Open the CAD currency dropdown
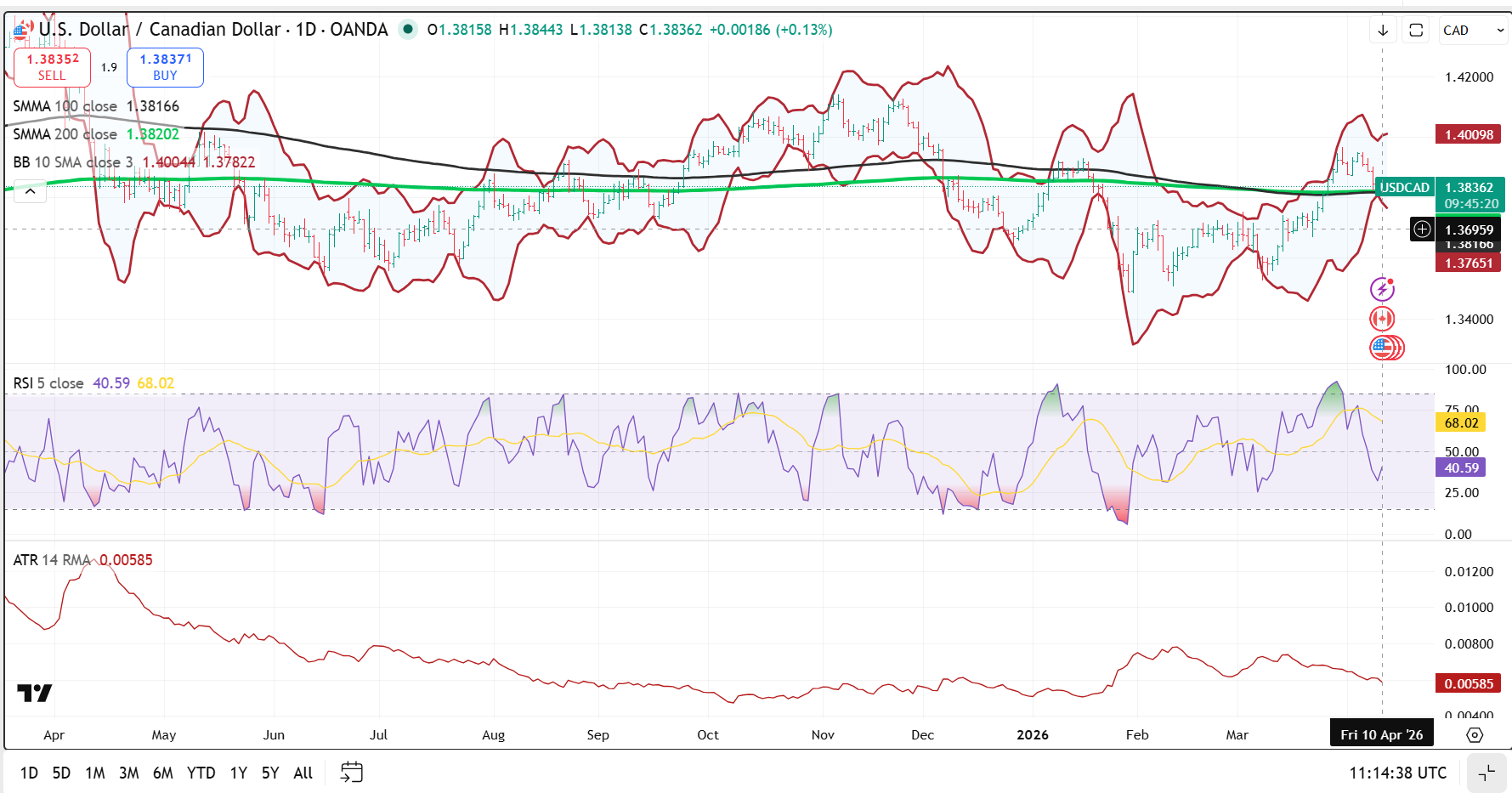This screenshot has height=793, width=1512. click(x=1473, y=31)
